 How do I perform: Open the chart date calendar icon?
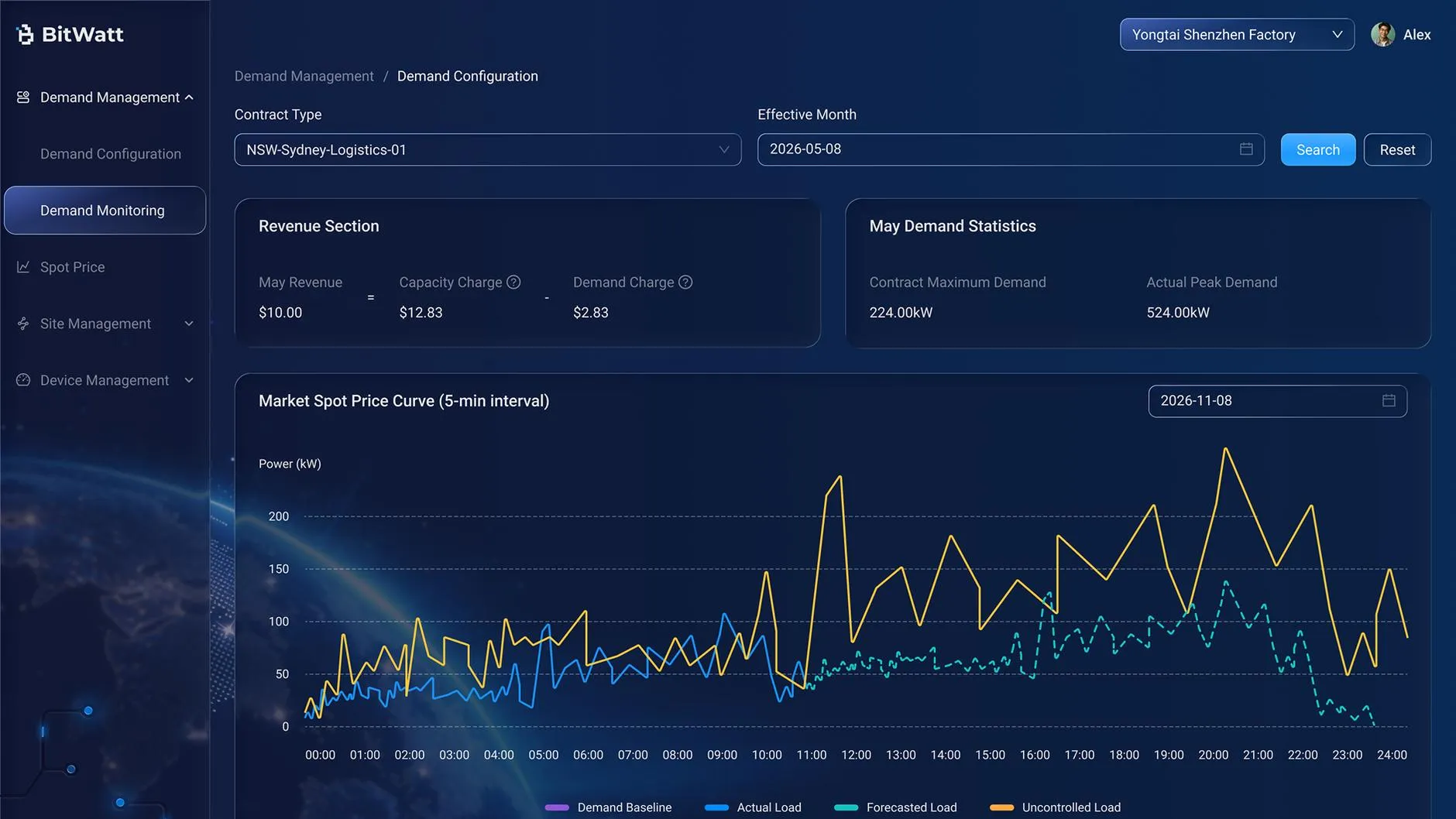pyautogui.click(x=1389, y=400)
